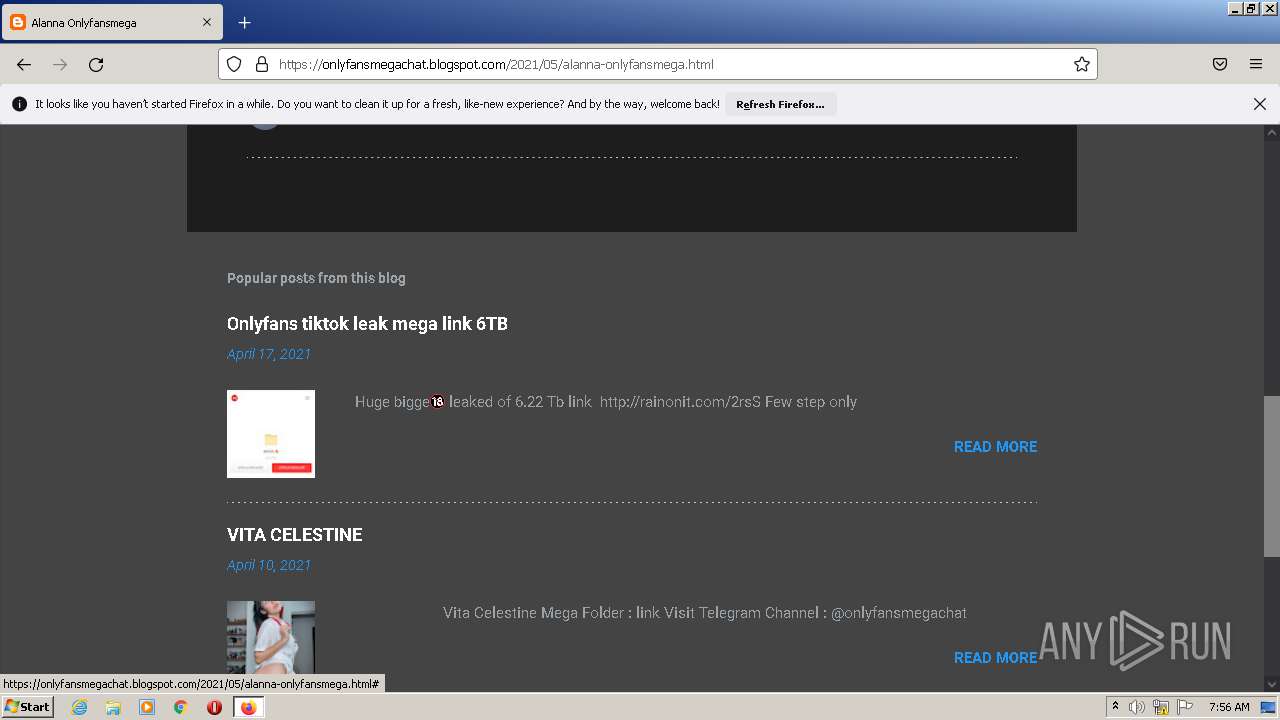
Task: Open post Onlyfans tiktok leak mega link 6TB
Action: click(x=367, y=324)
